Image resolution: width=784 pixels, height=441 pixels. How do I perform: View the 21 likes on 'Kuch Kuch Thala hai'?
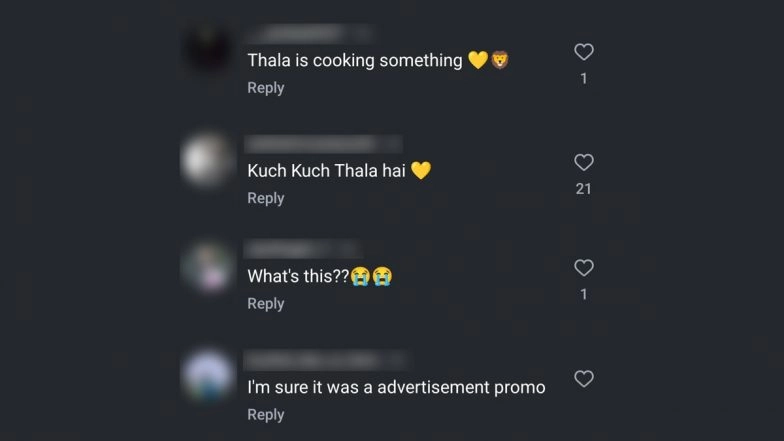[584, 189]
